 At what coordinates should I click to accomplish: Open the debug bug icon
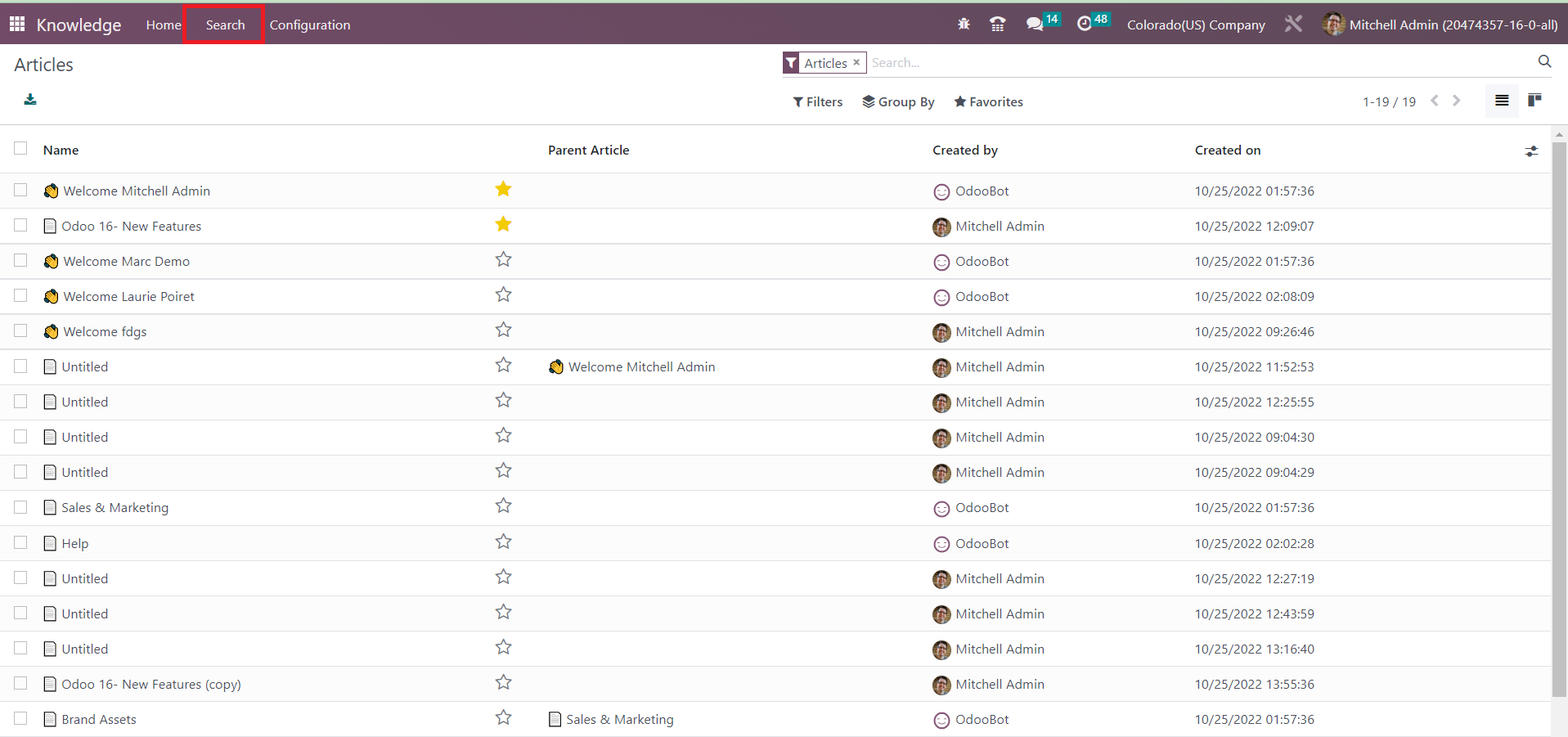964,25
